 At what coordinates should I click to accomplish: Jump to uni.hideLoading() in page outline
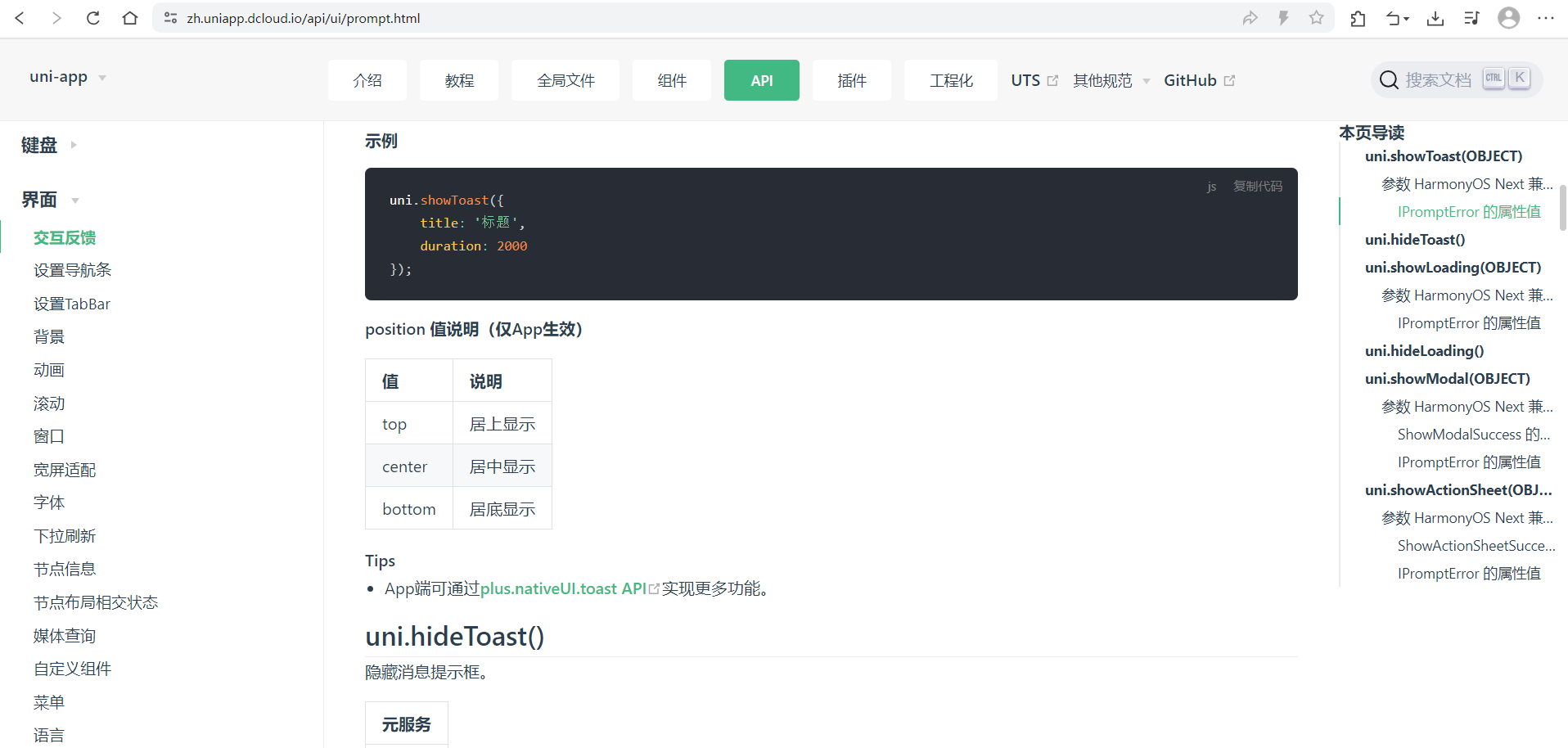1424,350
